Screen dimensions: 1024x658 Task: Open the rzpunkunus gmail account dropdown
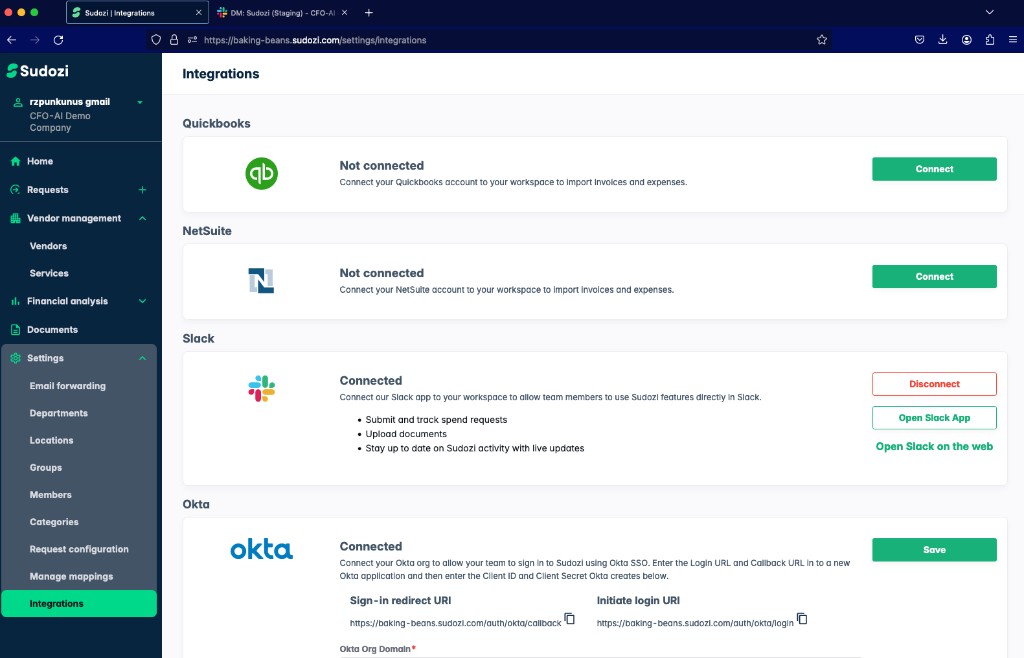tap(138, 101)
